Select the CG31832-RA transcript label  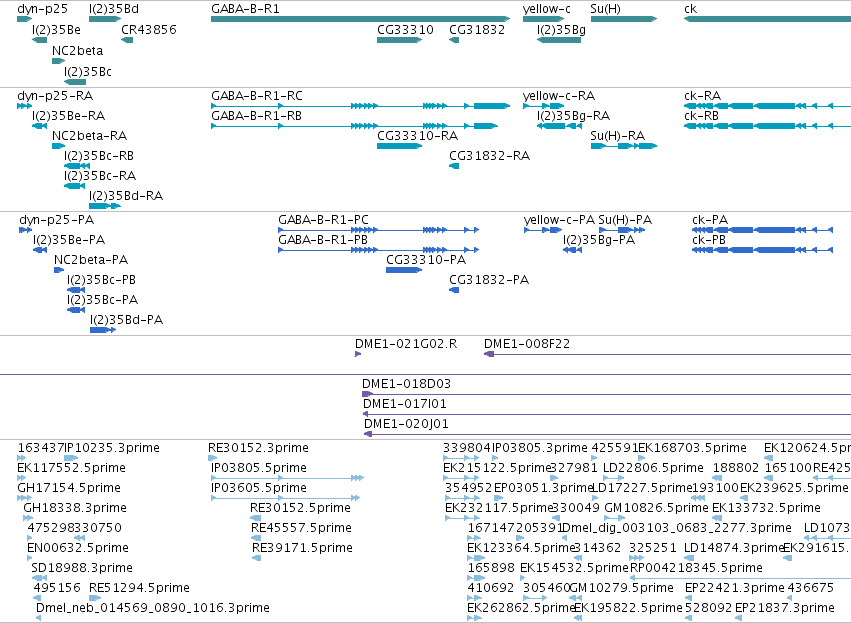(x=490, y=156)
